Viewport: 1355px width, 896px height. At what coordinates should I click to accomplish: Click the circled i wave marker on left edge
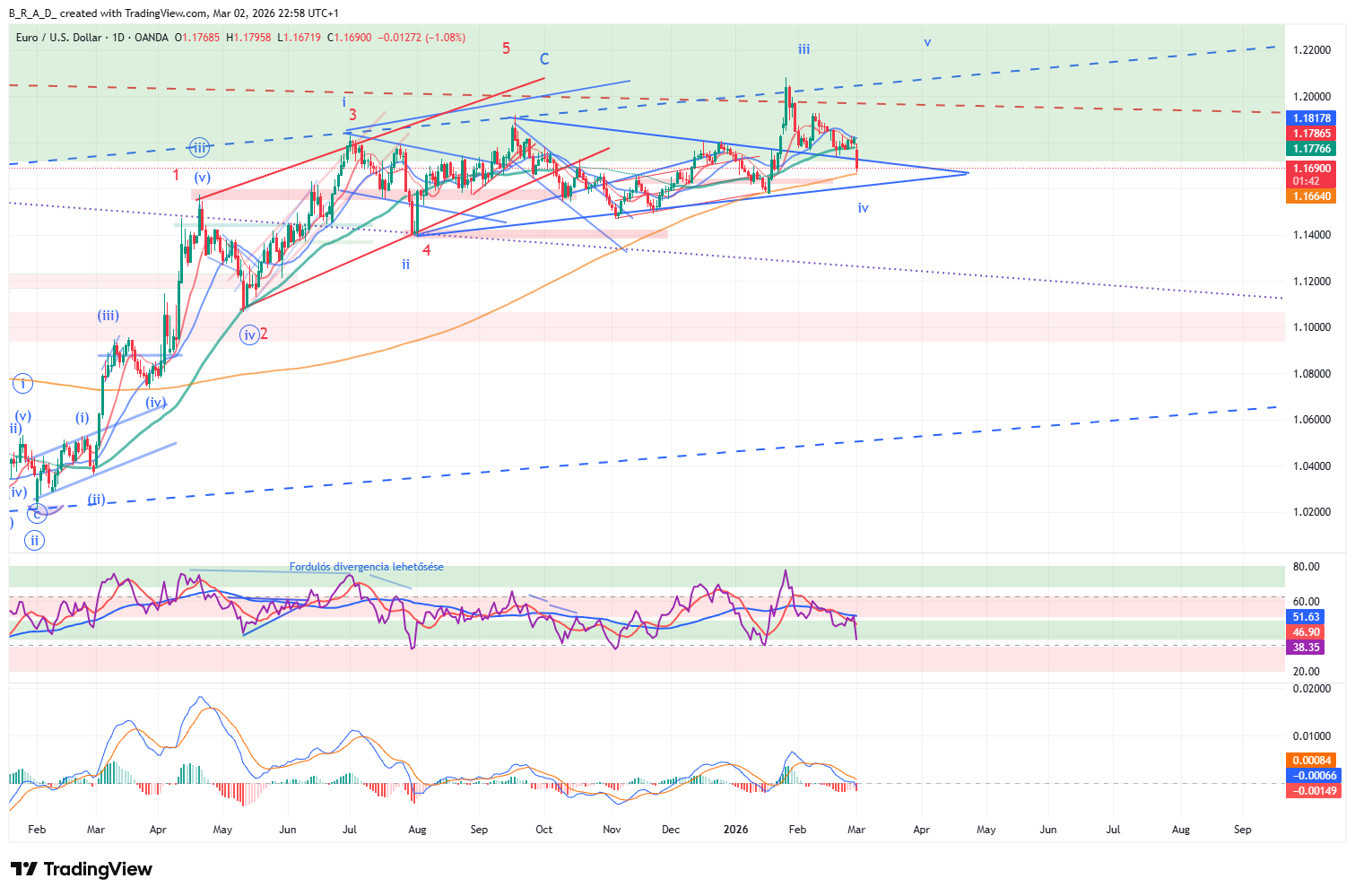22,384
